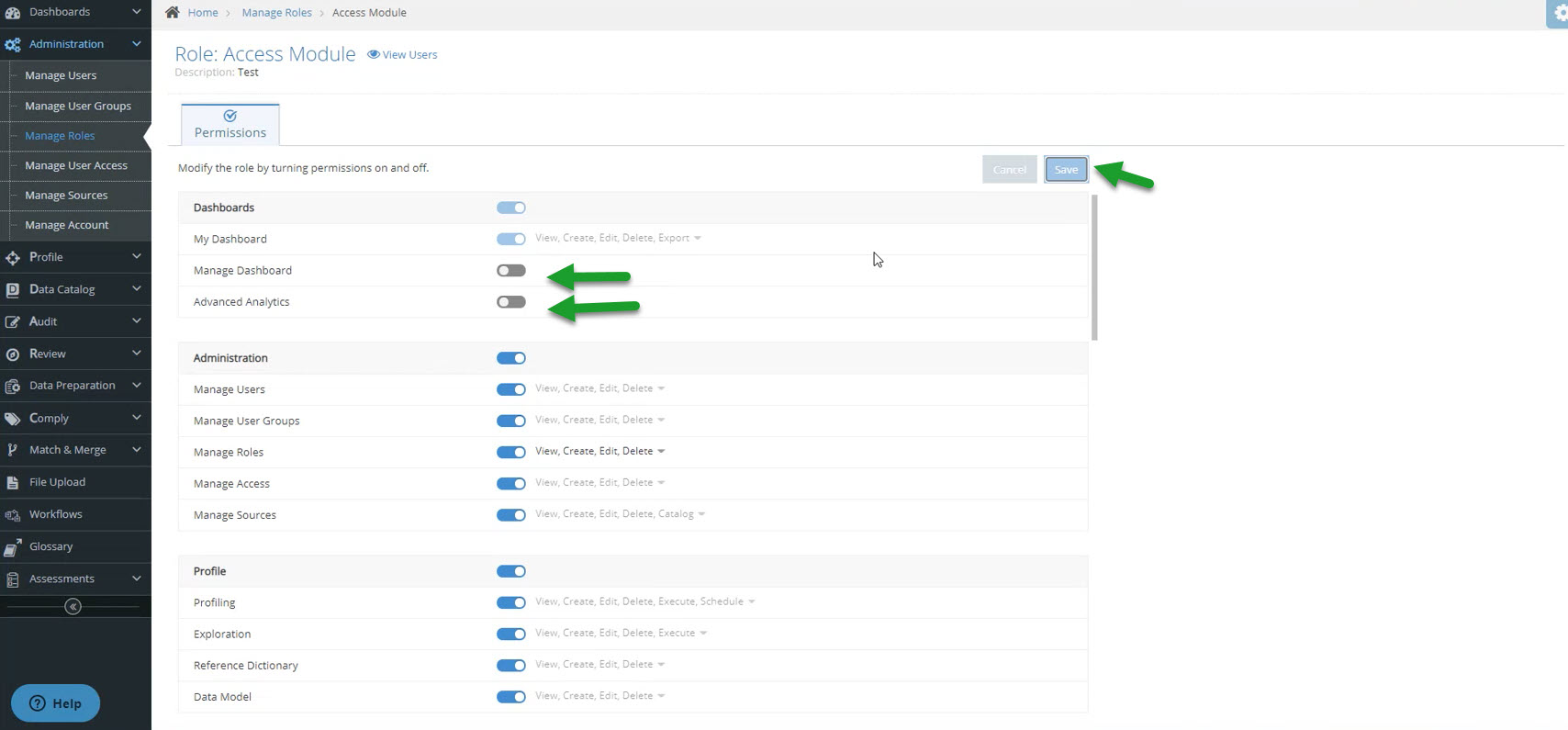Screen dimensions: 1568x730
Task: Collapse the Administration menu chevron
Action: coord(137,44)
